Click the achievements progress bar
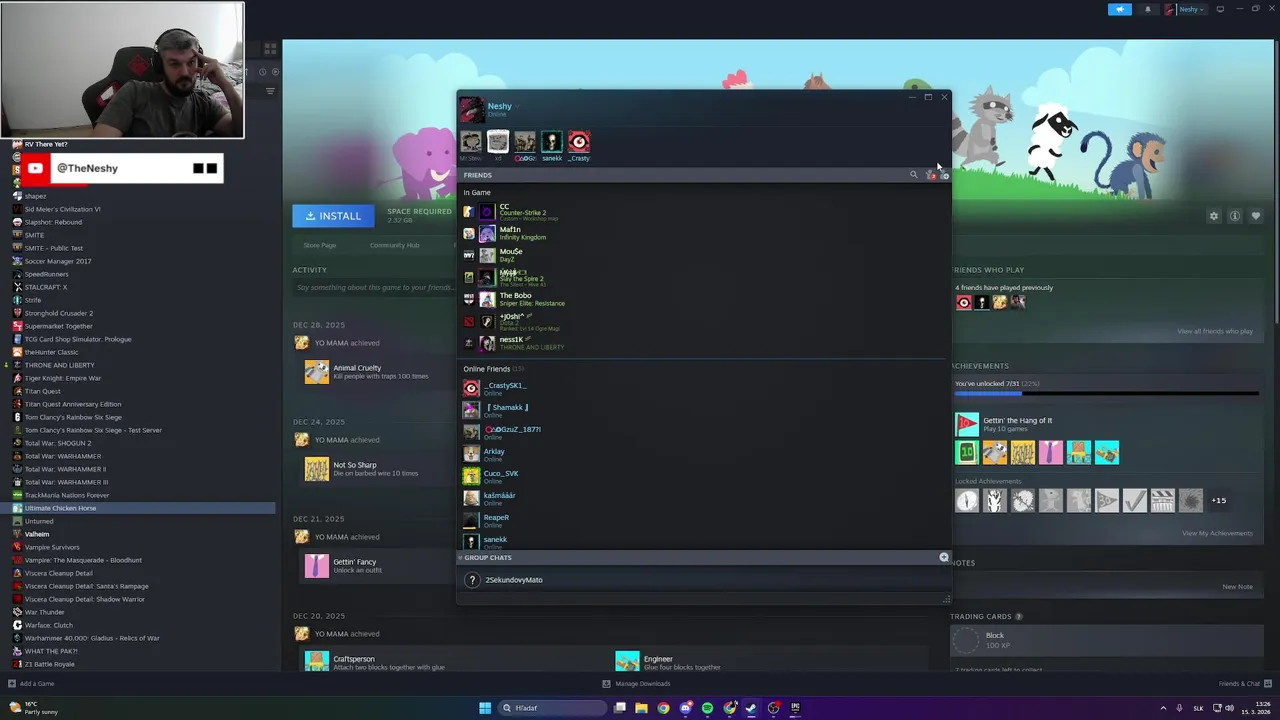This screenshot has height=720, width=1280. point(1106,394)
